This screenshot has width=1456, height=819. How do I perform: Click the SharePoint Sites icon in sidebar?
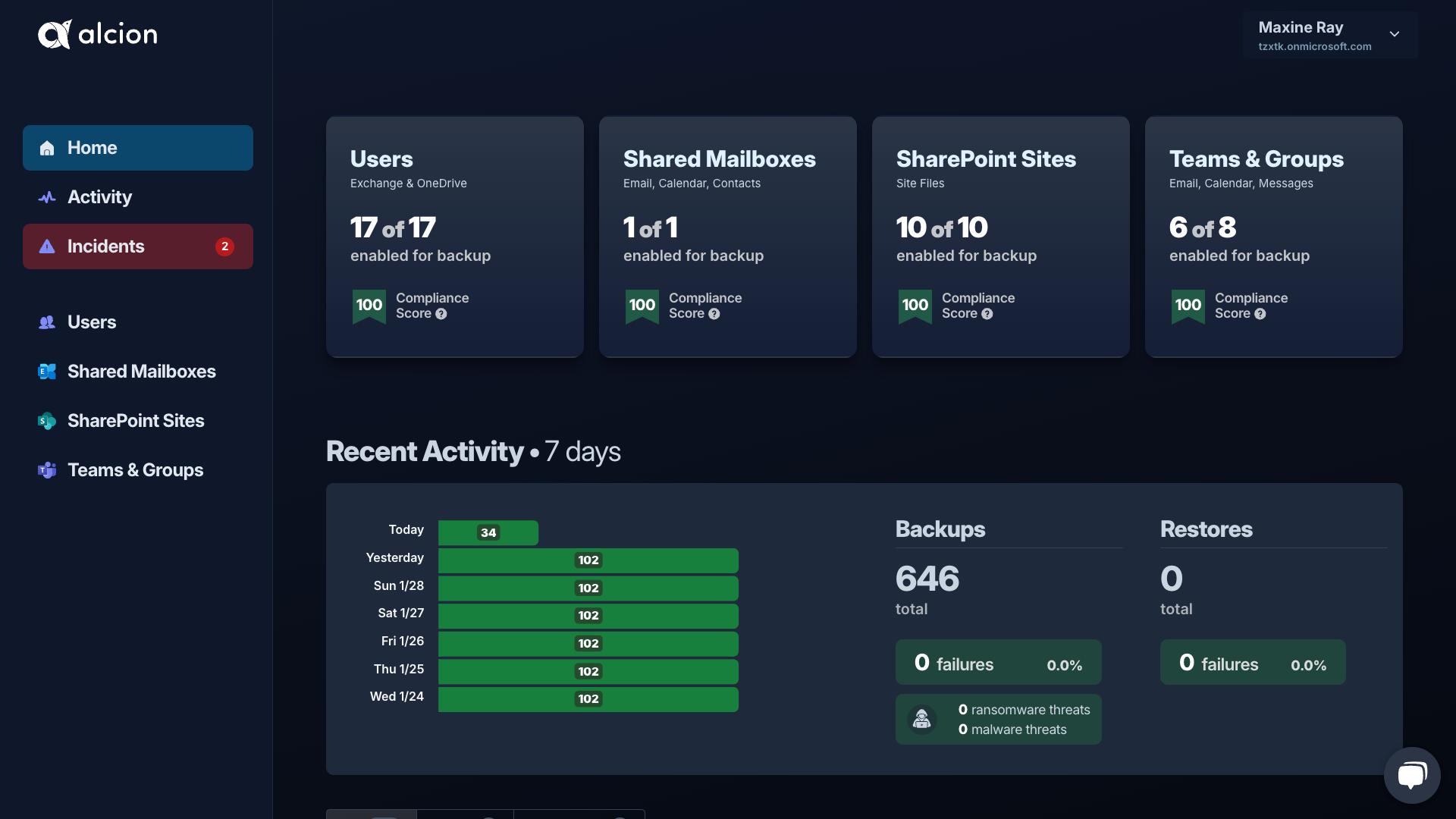click(47, 421)
